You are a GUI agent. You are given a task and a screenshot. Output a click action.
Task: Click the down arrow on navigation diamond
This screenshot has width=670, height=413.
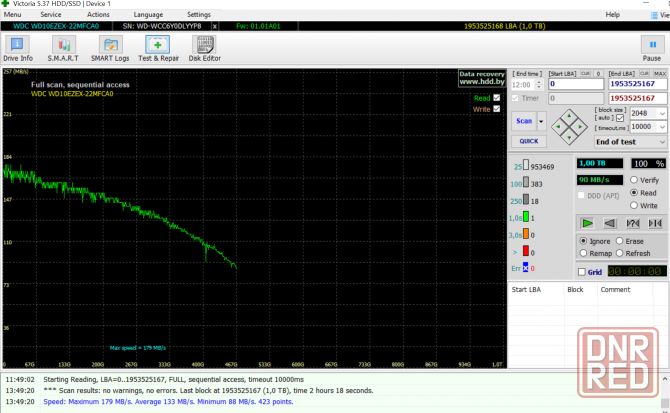(569, 138)
